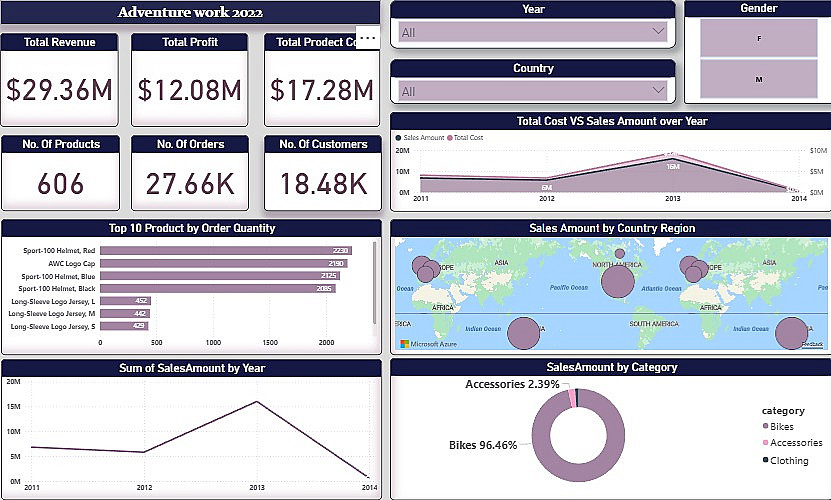Select the Sport-100 Helmet, Black bar
831x500 pixels.
coord(218,288)
